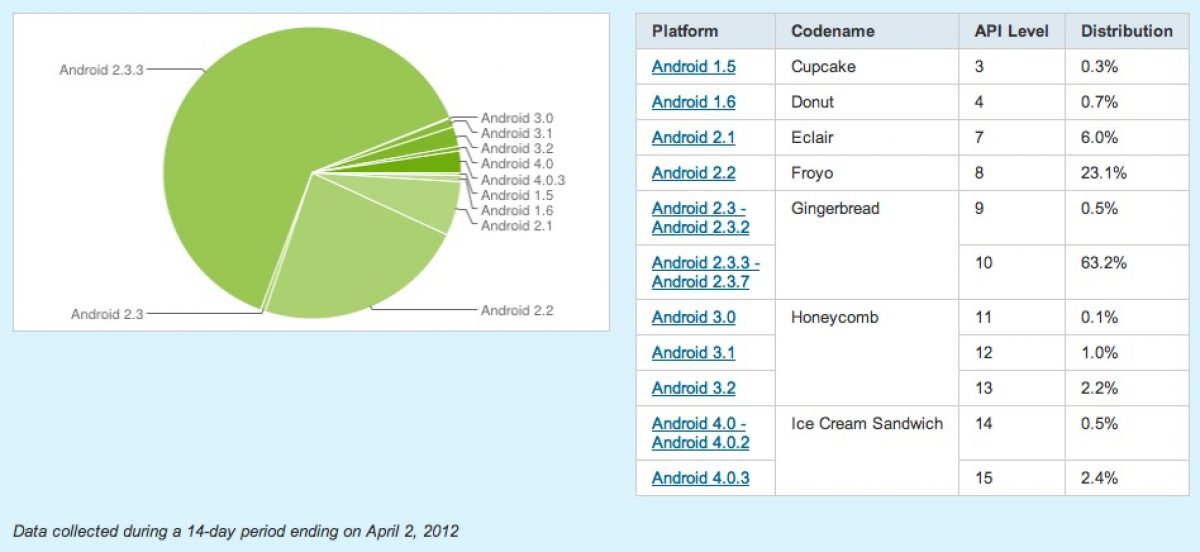The width and height of the screenshot is (1200, 552).
Task: Click the Android 2.1 link in table
Action: (x=693, y=138)
